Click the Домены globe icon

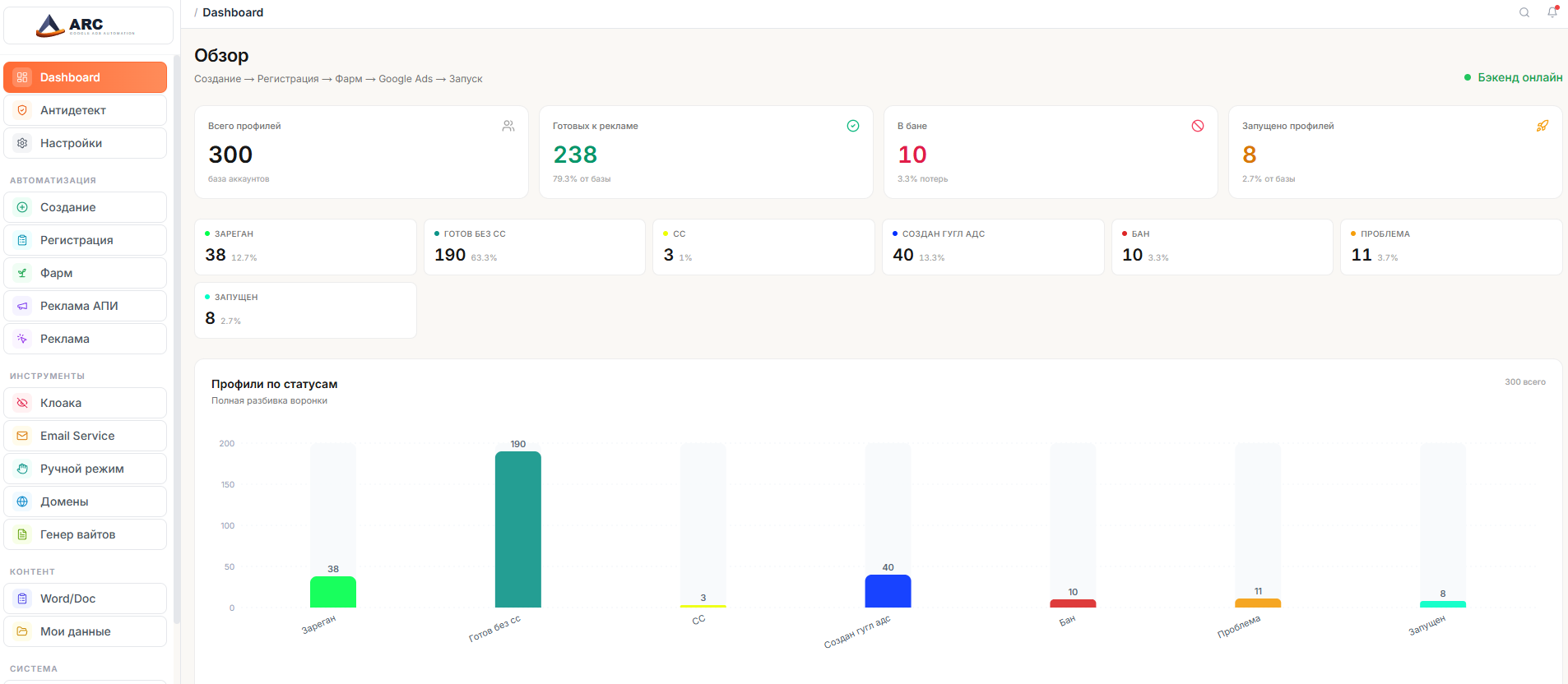click(22, 501)
